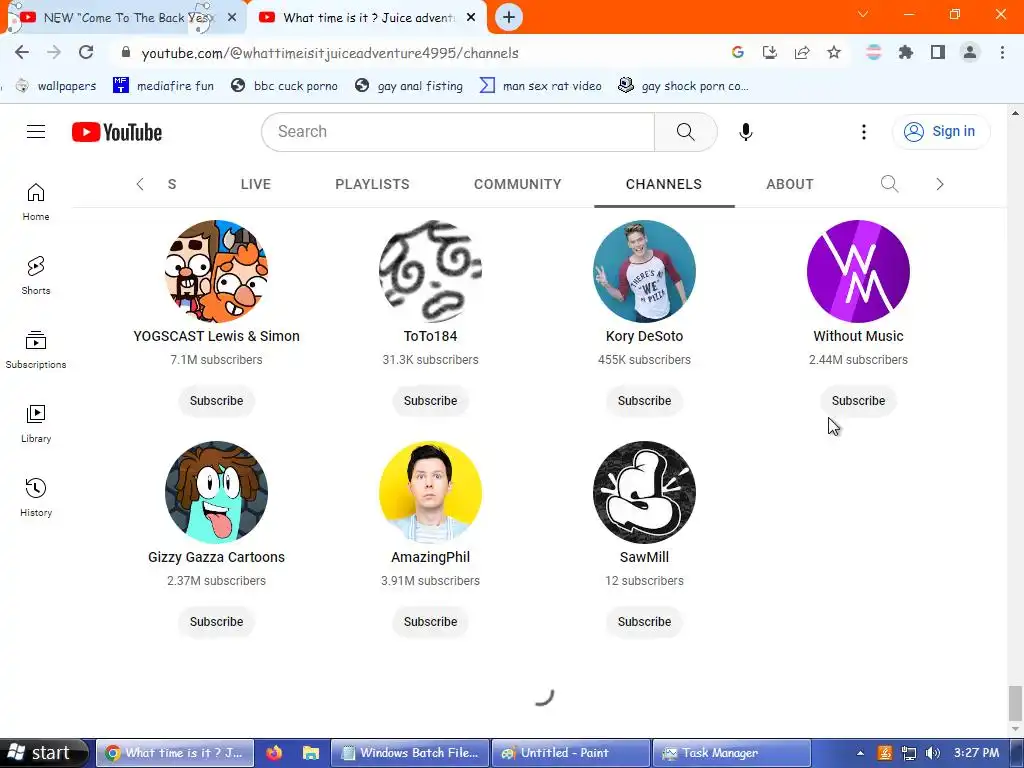Subscribe to Without Music
Screen dimensions: 1024x768
tap(858, 400)
